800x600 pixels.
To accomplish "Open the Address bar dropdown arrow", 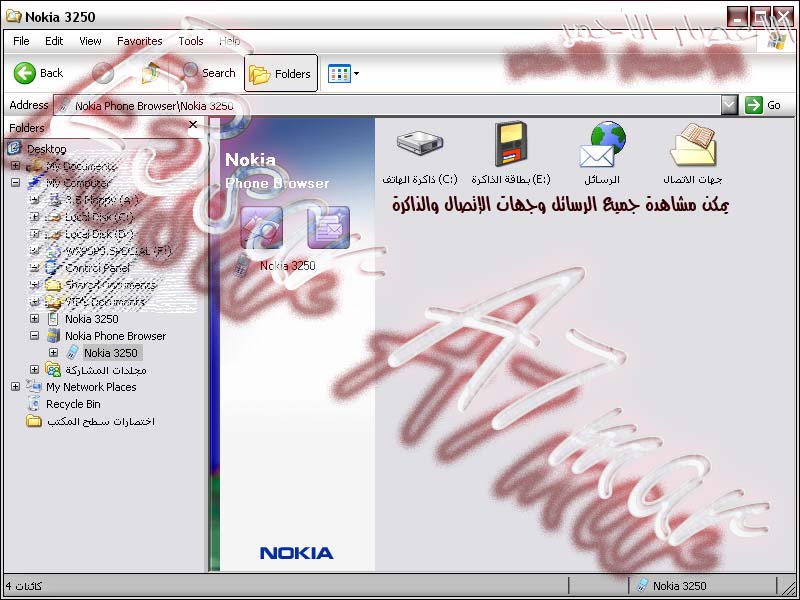I will click(730, 105).
